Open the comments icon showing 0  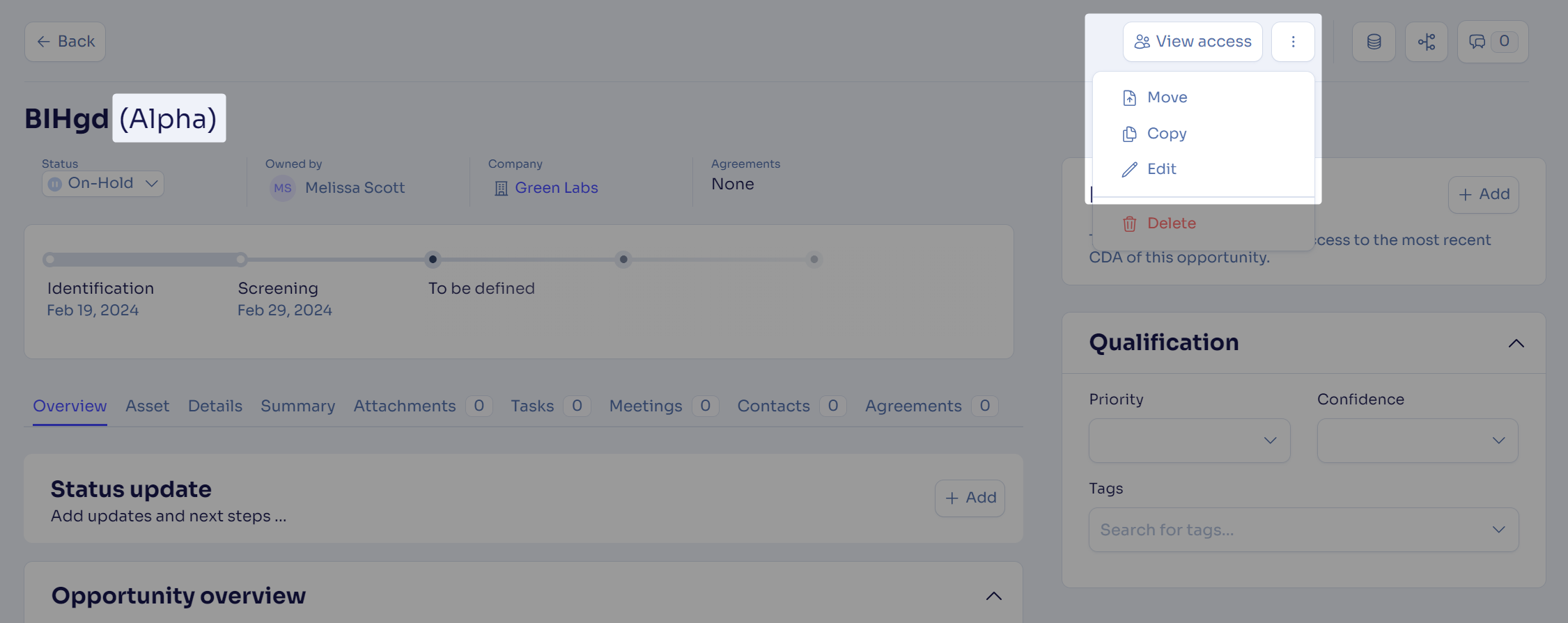1493,42
